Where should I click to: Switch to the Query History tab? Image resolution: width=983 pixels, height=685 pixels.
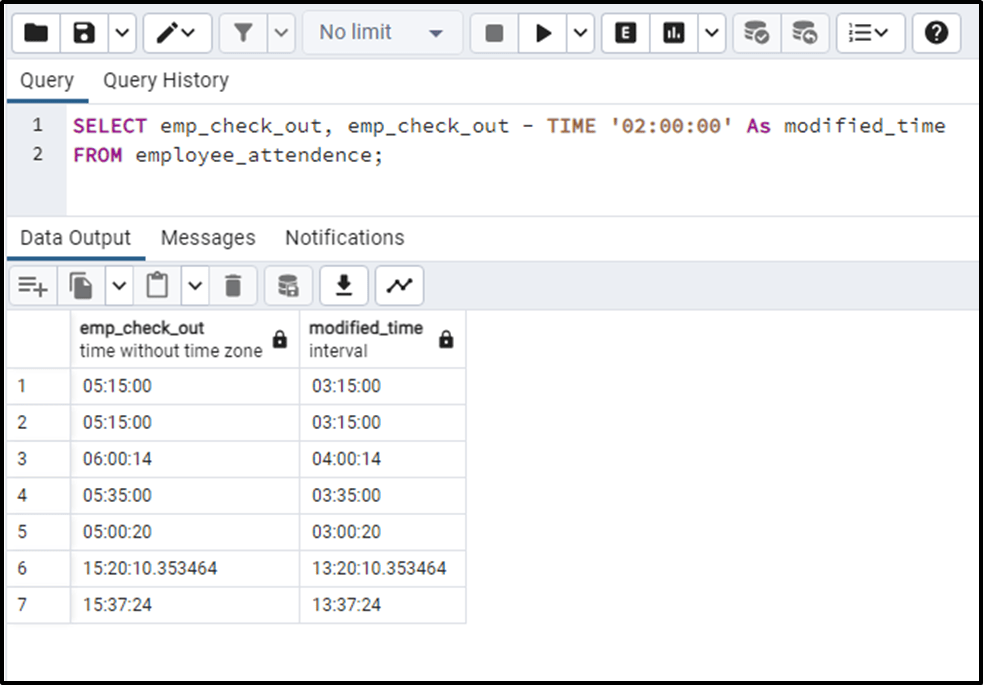[x=165, y=80]
